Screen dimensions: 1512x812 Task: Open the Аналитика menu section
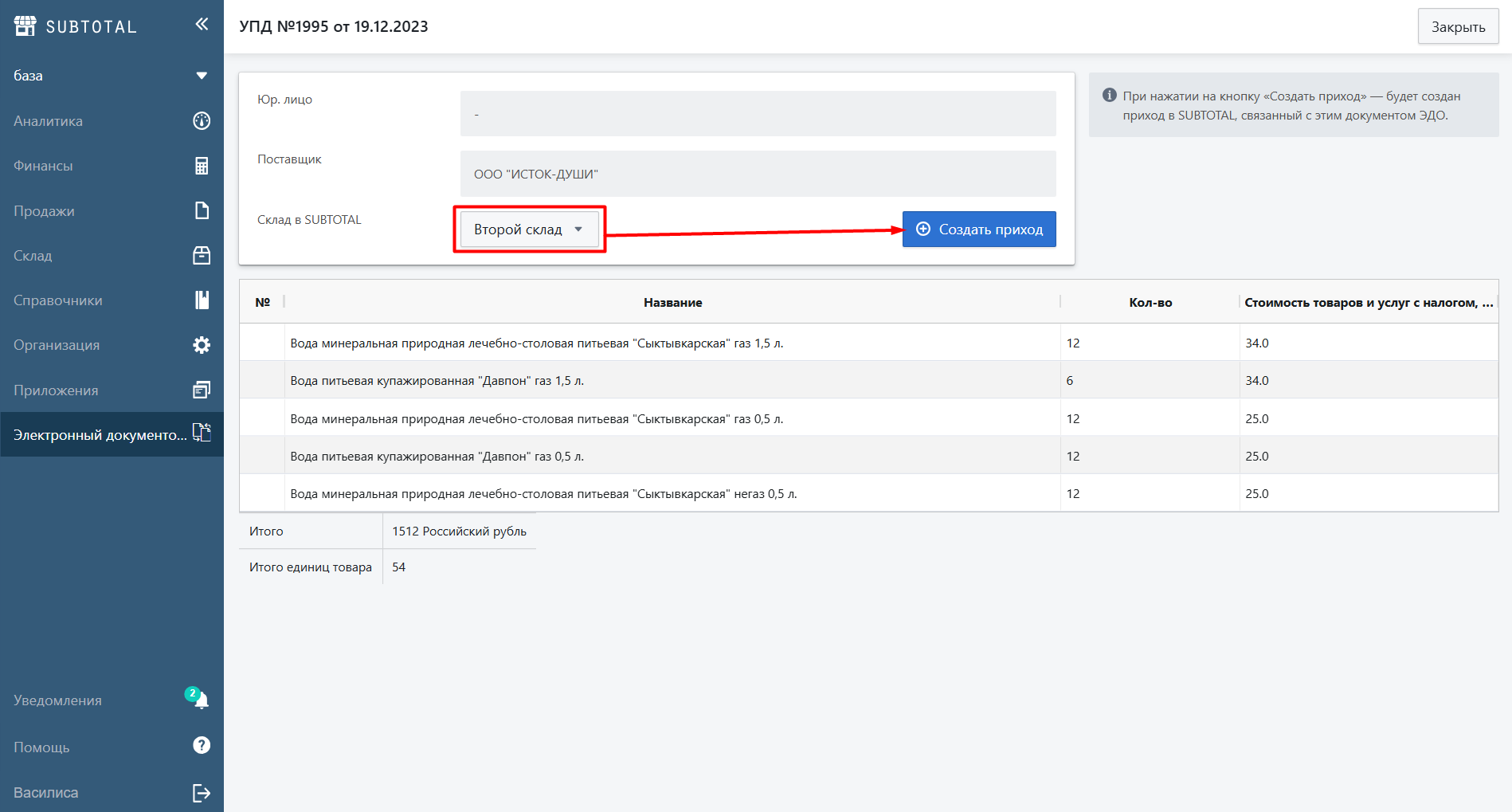point(49,121)
